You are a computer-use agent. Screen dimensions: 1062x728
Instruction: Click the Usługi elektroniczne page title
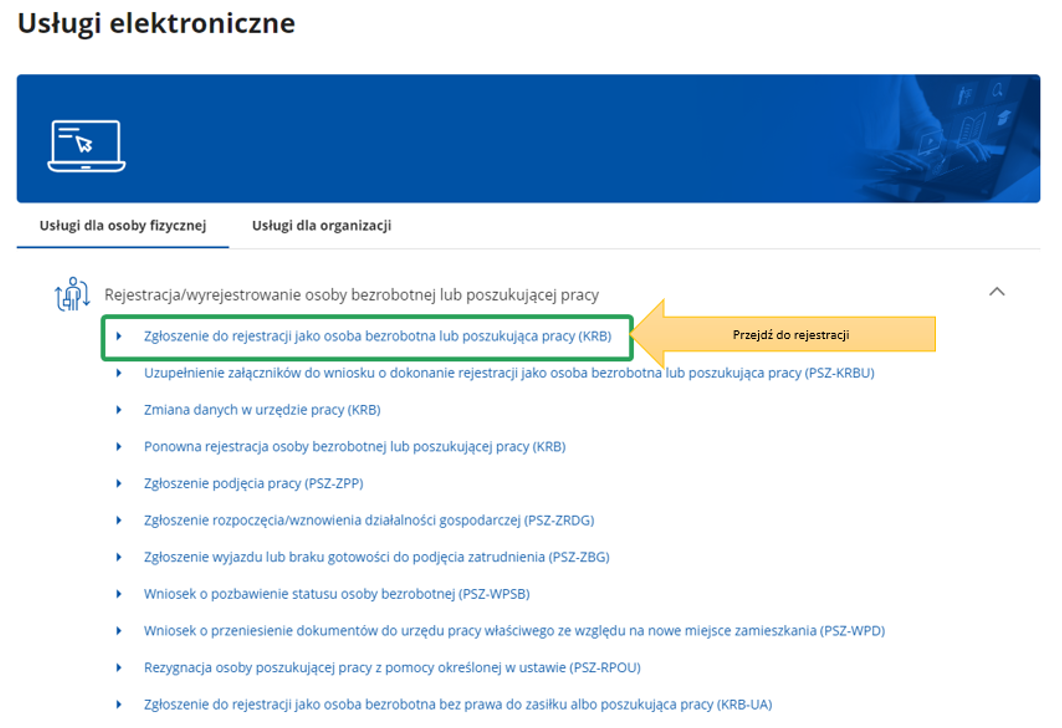coord(156,24)
